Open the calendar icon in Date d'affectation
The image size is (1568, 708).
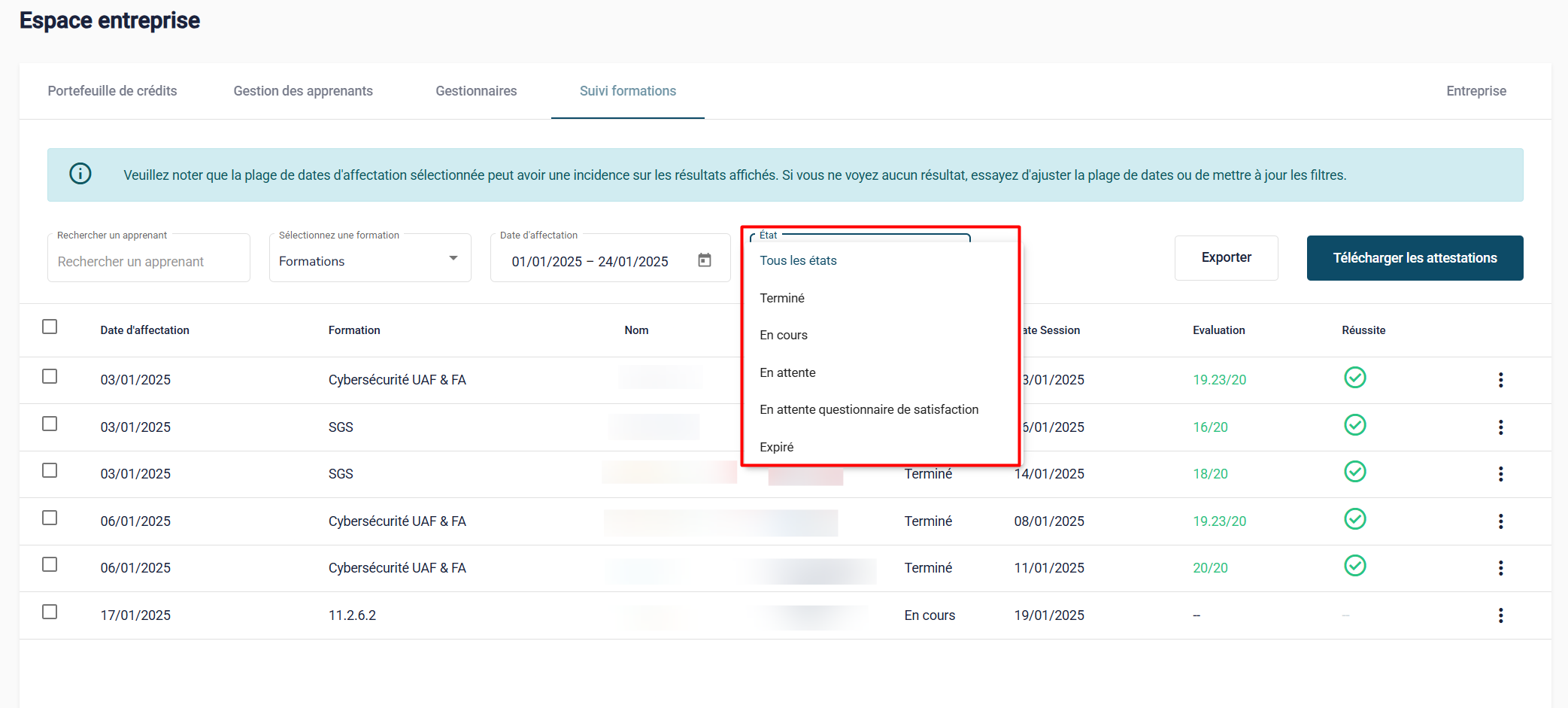(x=704, y=260)
